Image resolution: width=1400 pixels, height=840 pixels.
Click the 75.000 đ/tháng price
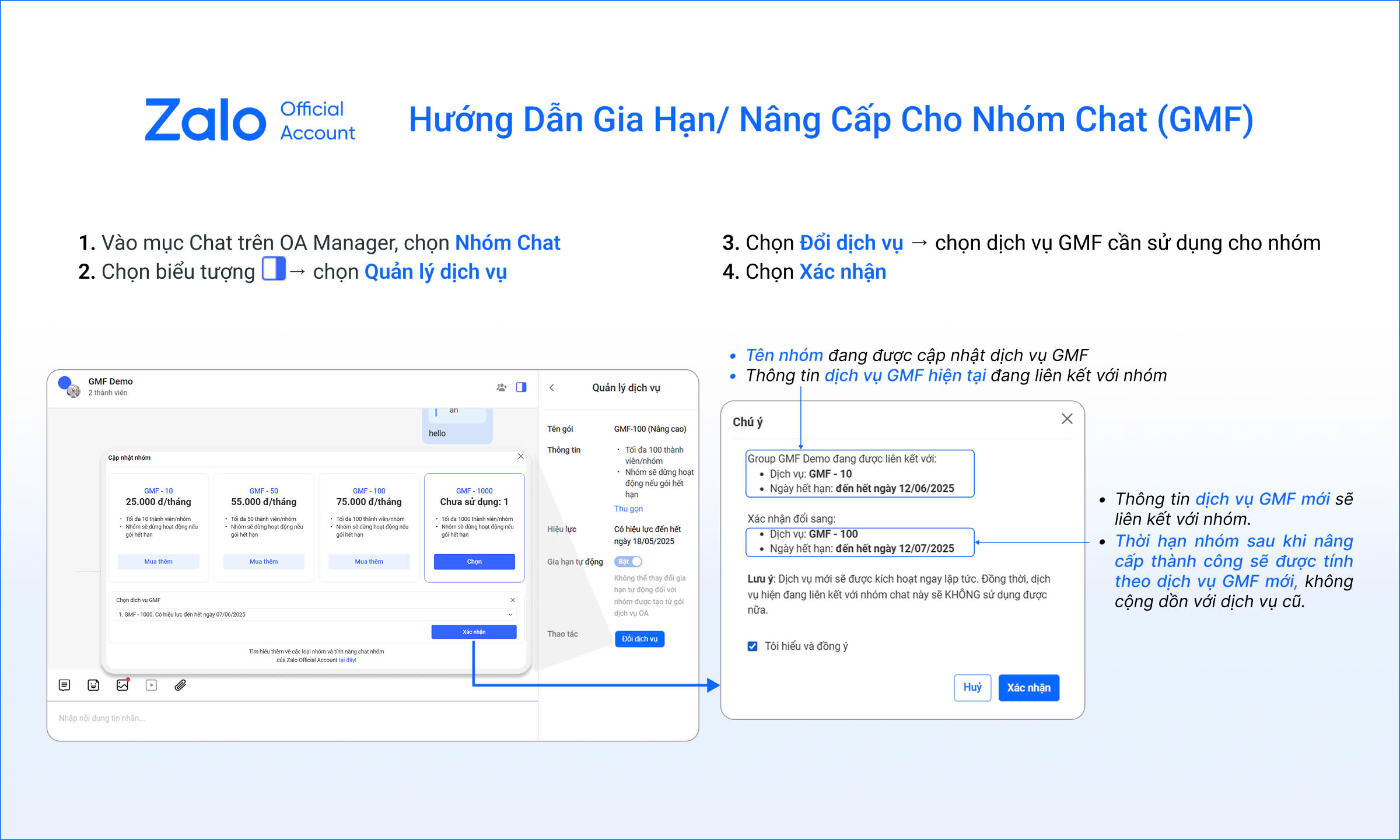pos(369,502)
